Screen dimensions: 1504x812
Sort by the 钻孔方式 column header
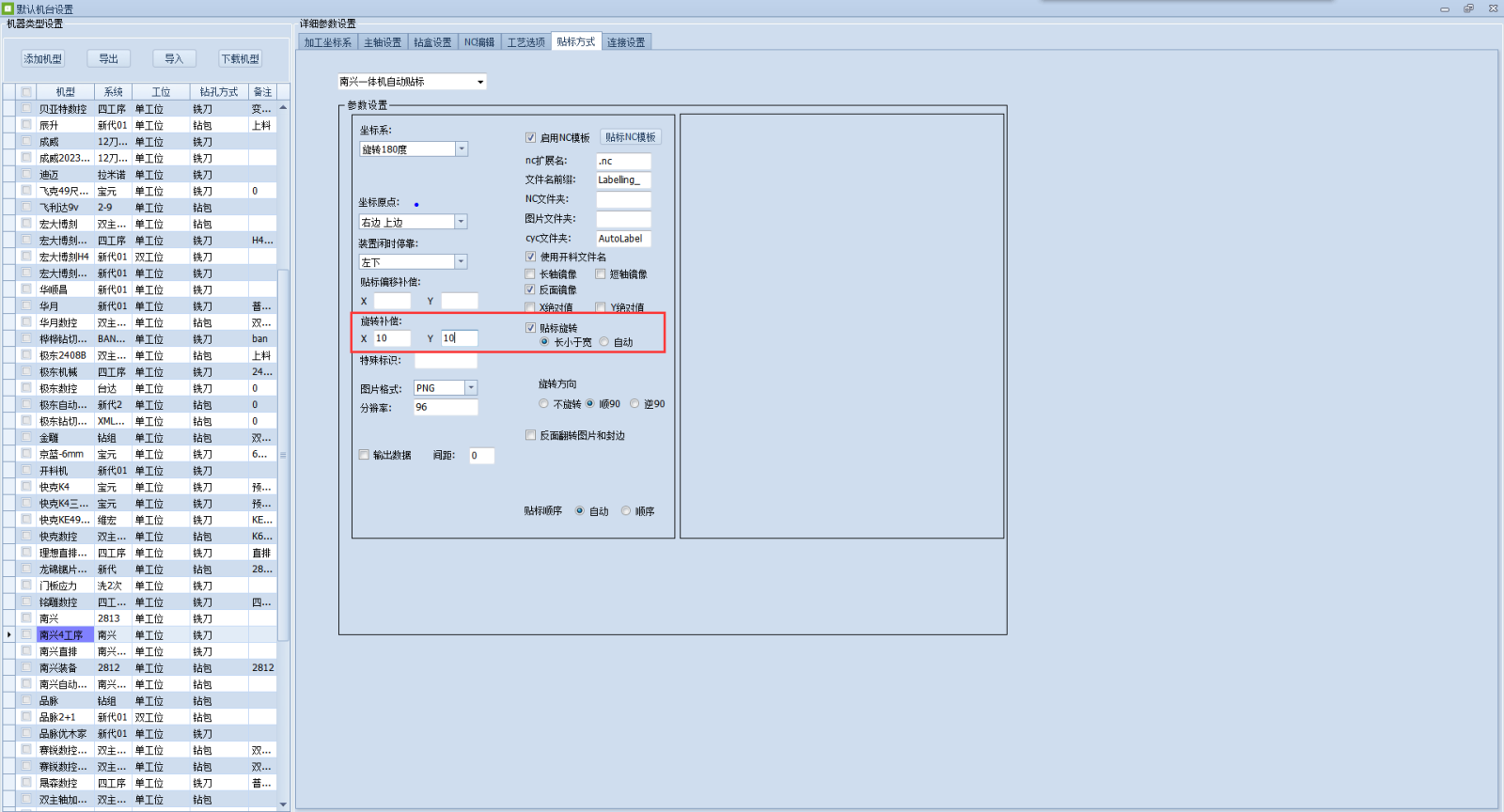tap(218, 92)
